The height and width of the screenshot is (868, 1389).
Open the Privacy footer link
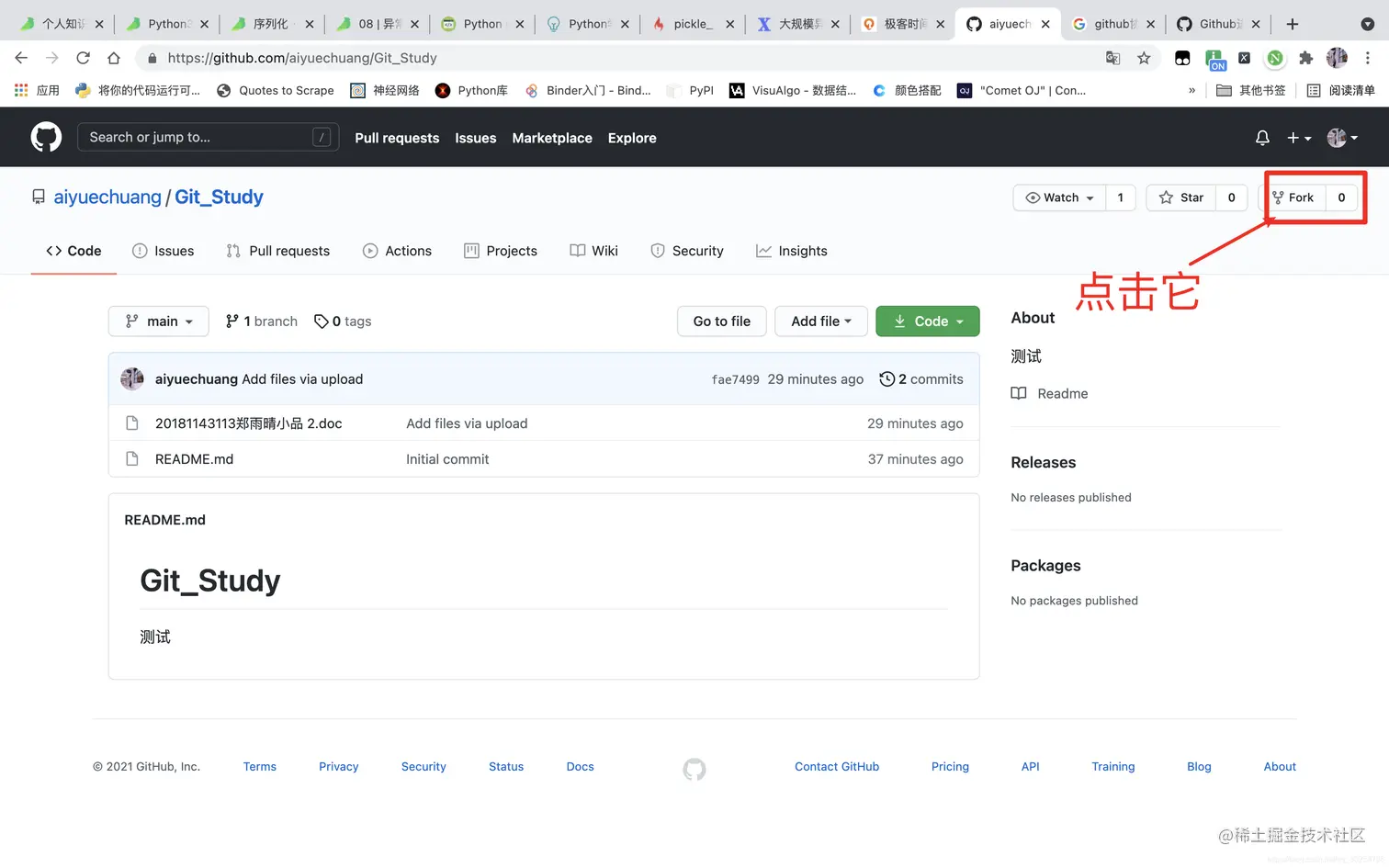[x=338, y=766]
